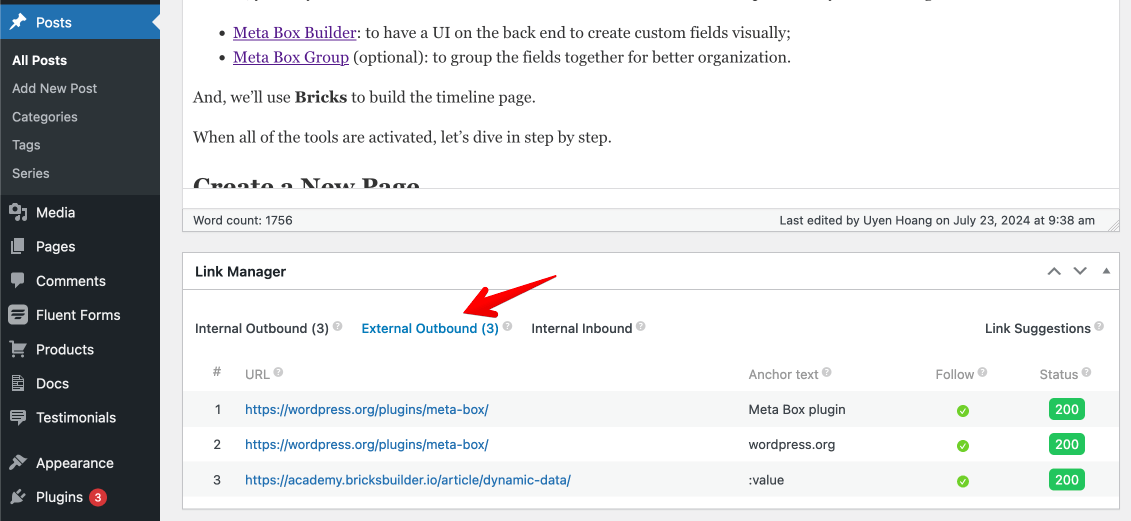Screen dimensions: 1131x521
Task: Click the help icon next to URL header
Action: (278, 372)
